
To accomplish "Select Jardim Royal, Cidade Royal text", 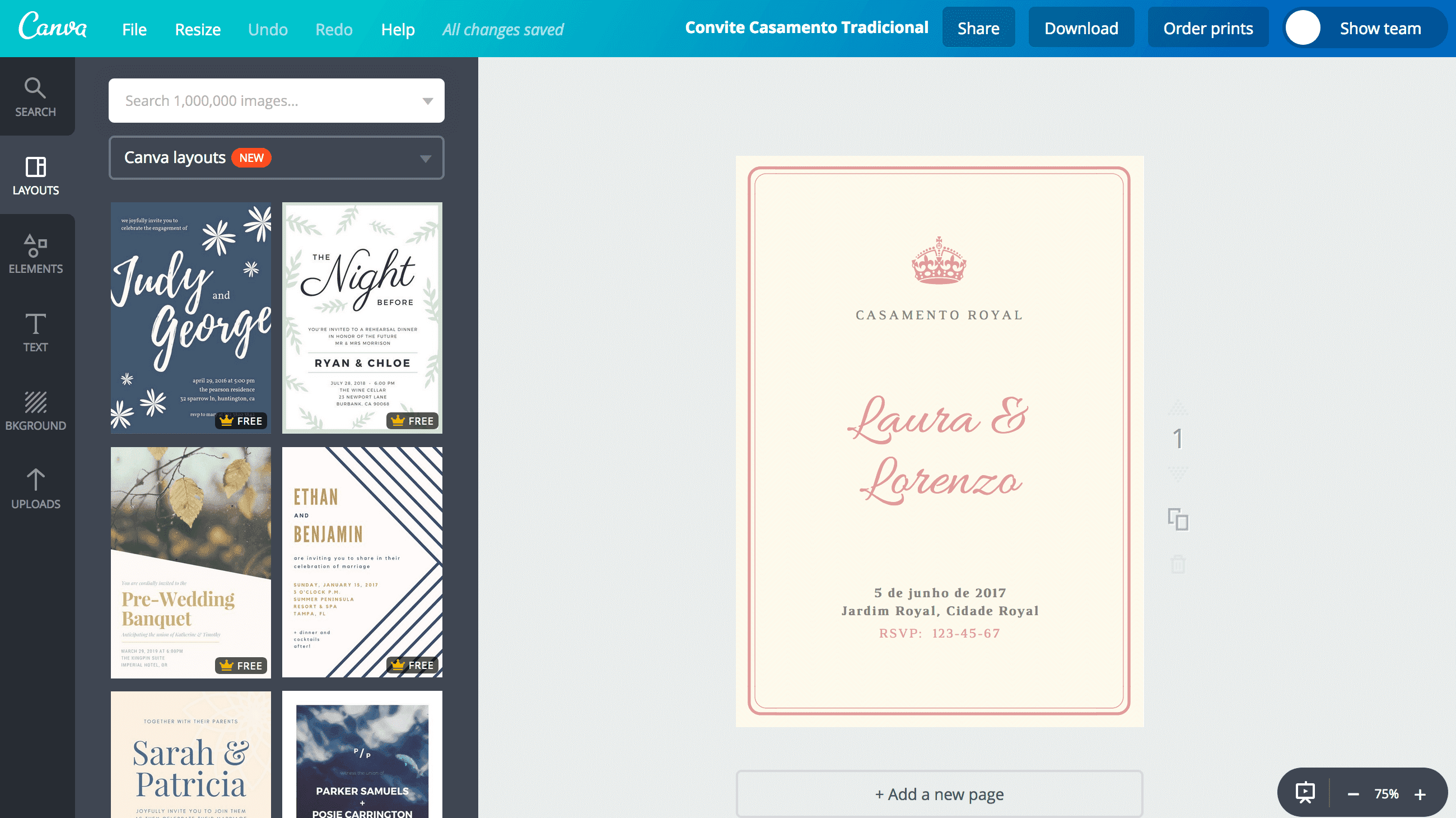I will point(940,611).
